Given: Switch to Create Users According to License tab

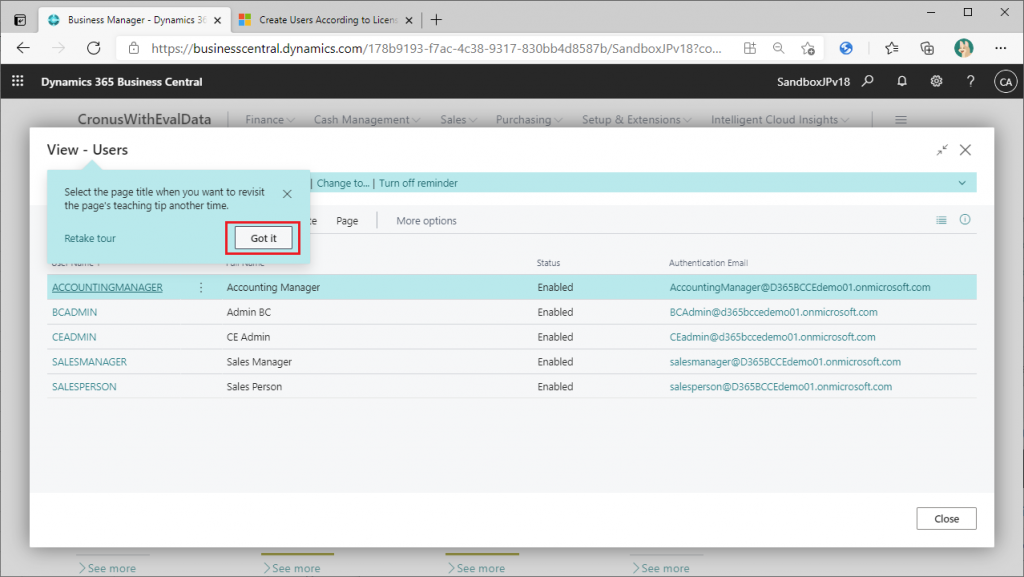Looking at the screenshot, I should 327,20.
